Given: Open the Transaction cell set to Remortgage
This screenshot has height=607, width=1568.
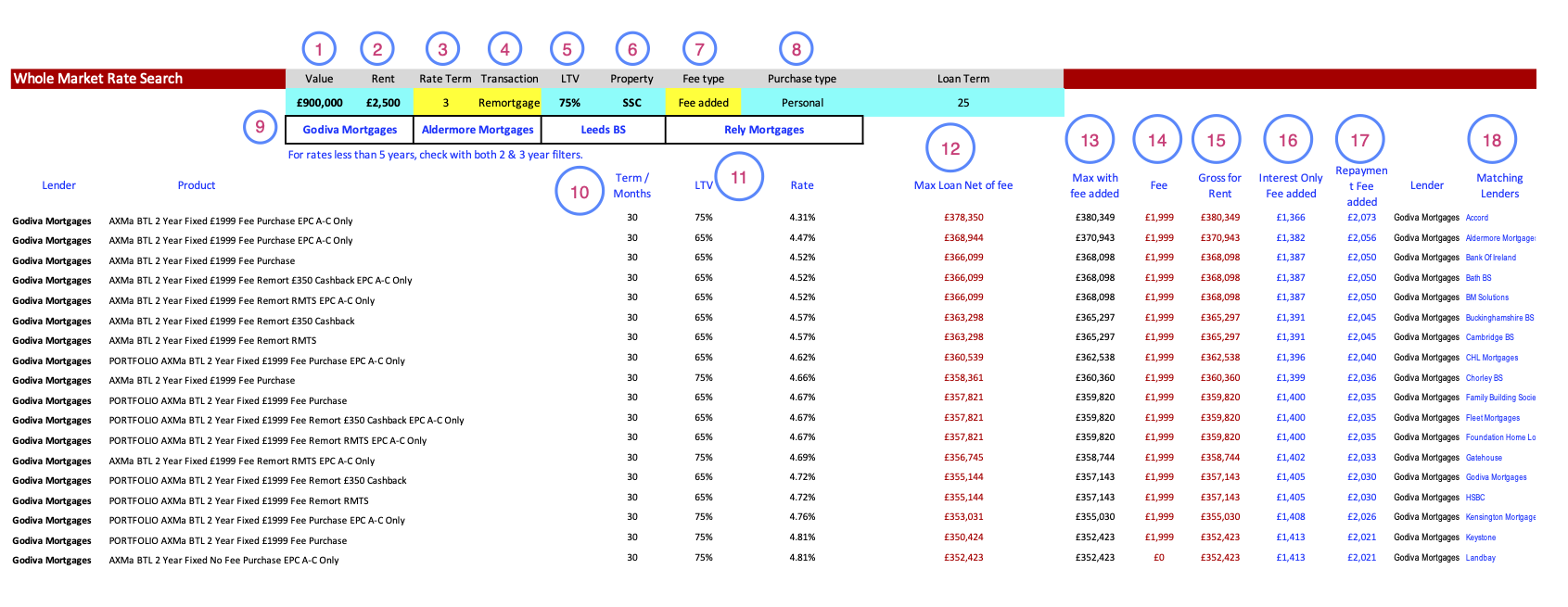Looking at the screenshot, I should (x=509, y=103).
